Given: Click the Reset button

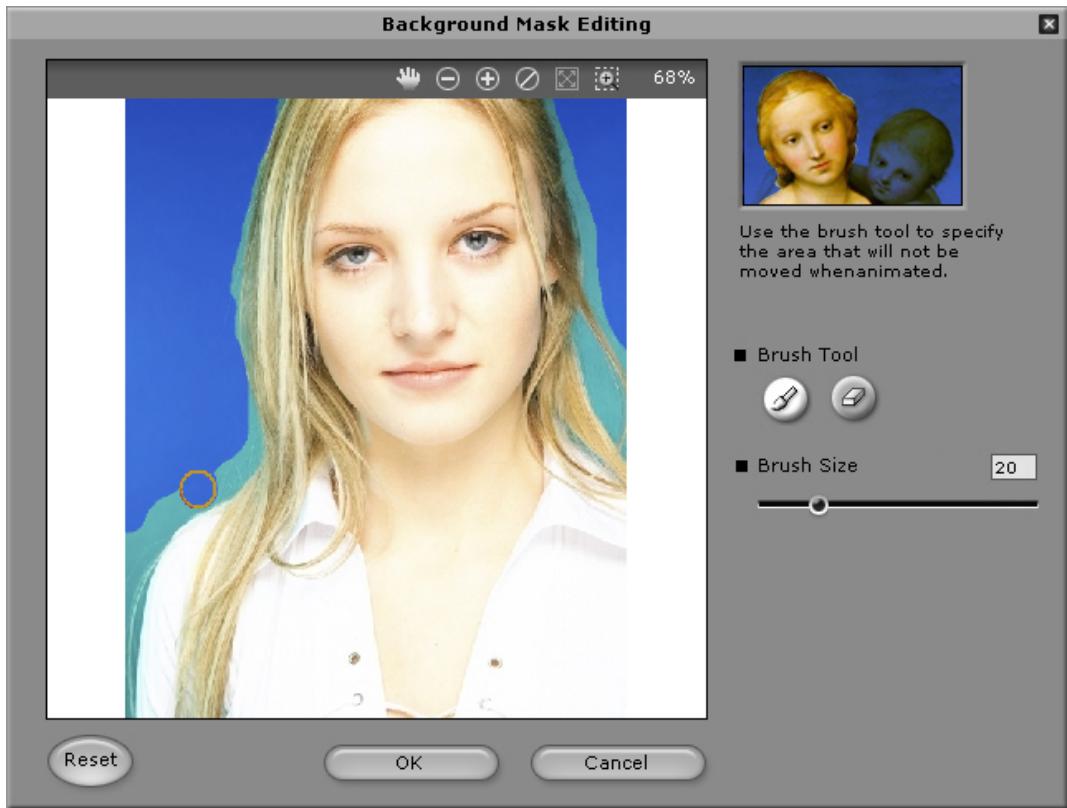Looking at the screenshot, I should tap(90, 760).
